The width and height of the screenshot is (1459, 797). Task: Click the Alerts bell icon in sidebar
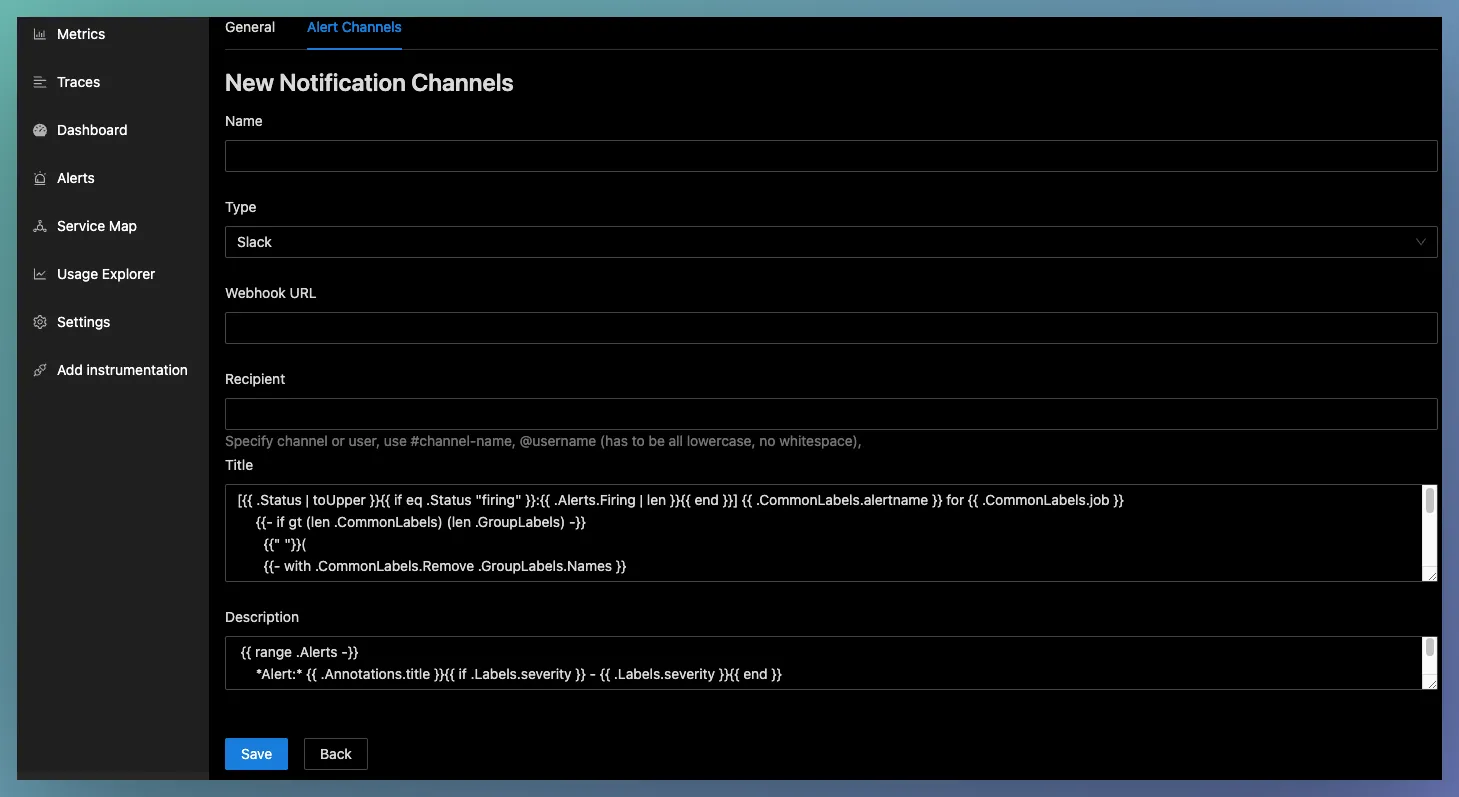click(40, 178)
